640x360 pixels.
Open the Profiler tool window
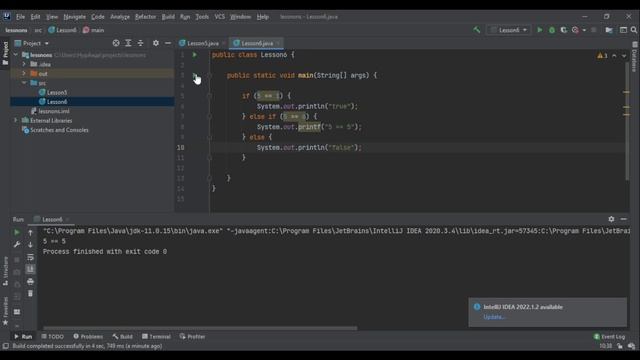coord(192,336)
